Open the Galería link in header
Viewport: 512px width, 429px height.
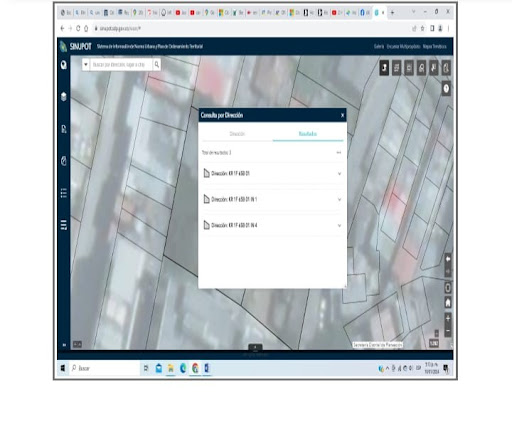coord(379,46)
